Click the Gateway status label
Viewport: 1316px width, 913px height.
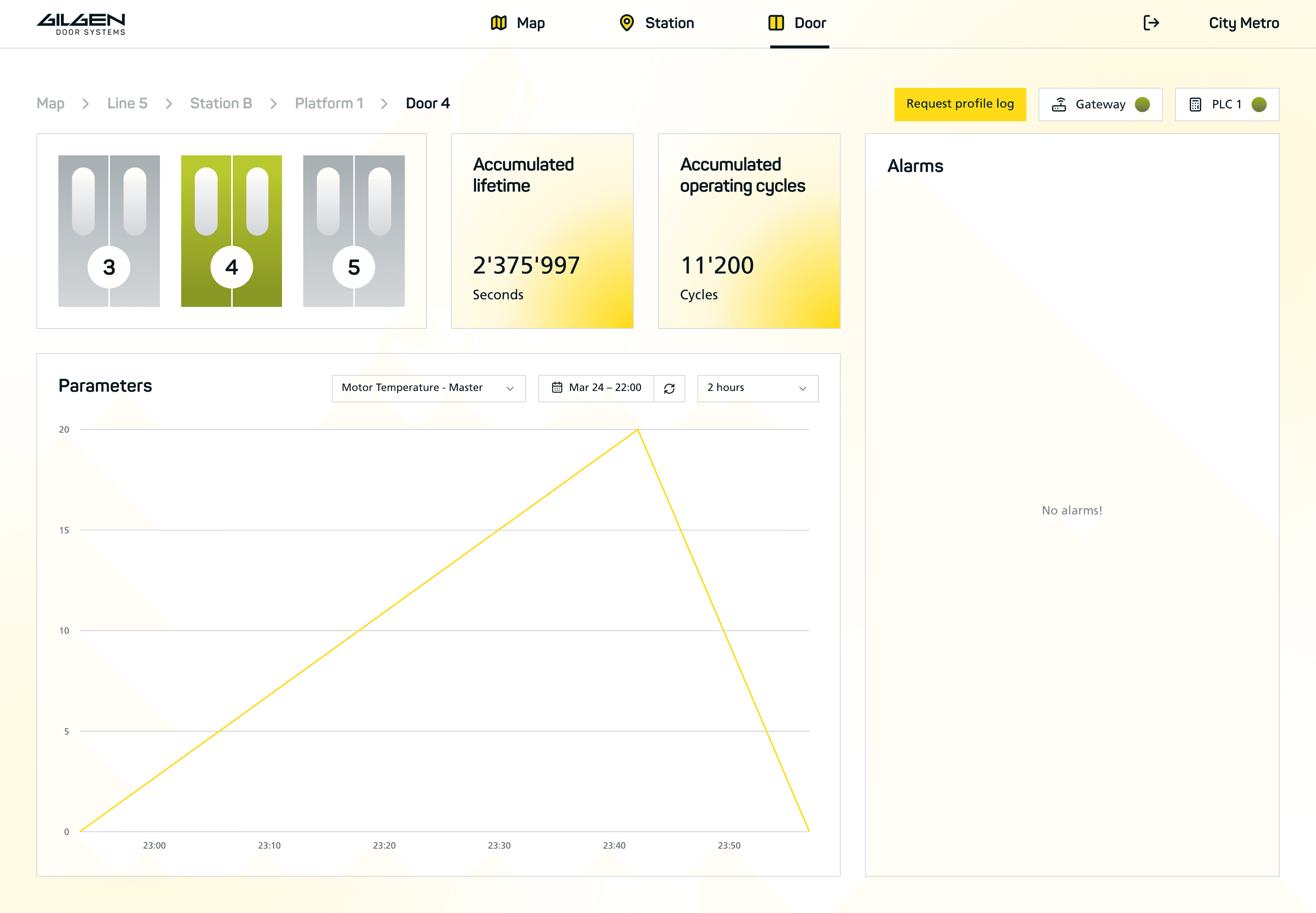pos(1100,105)
